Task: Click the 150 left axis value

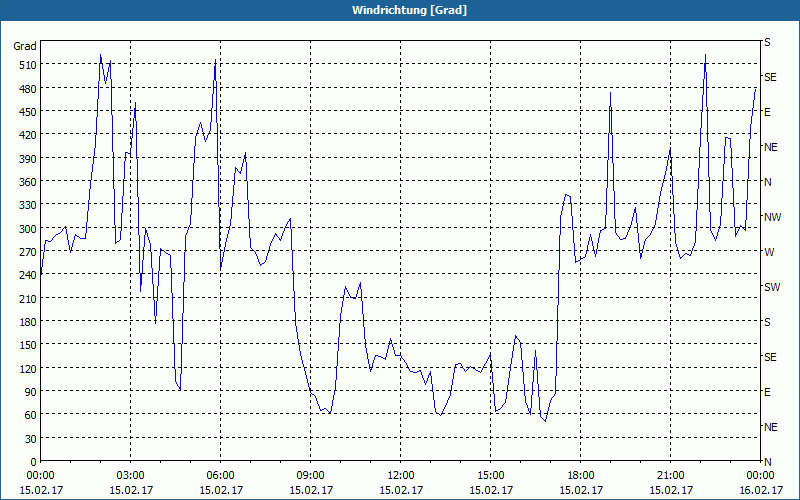Action: pyautogui.click(x=28, y=345)
